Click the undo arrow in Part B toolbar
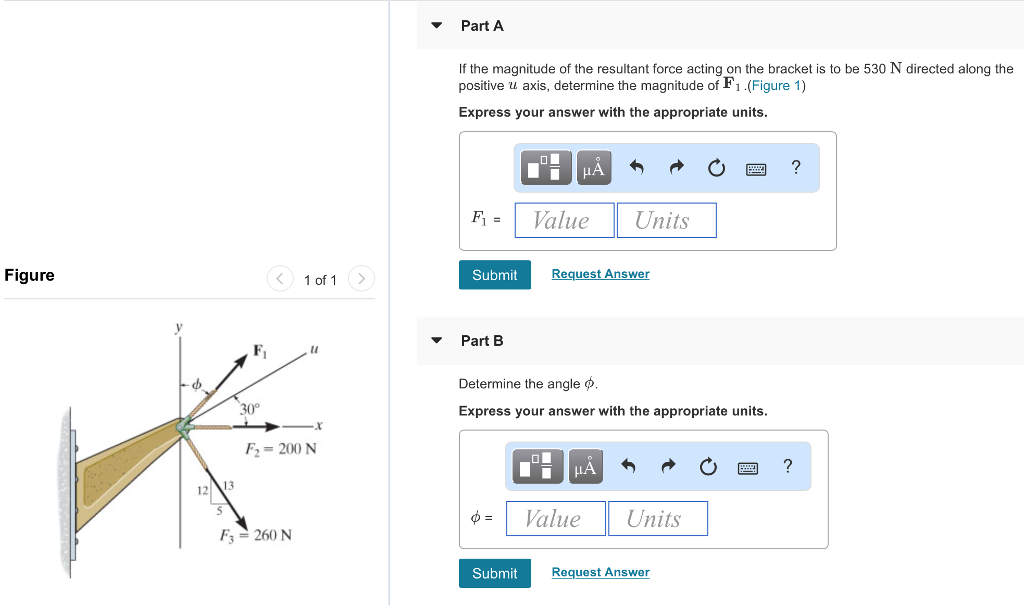The height and width of the screenshot is (605, 1024). [629, 466]
